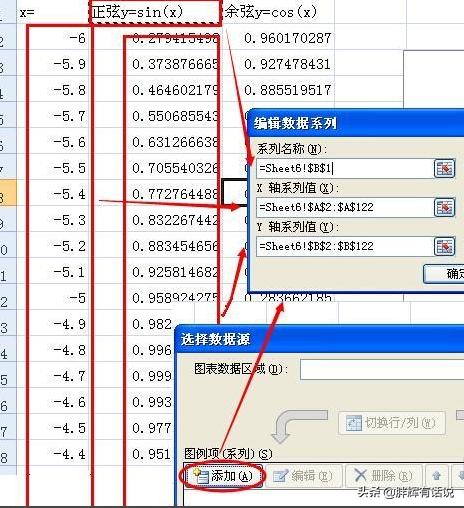Click the X 轴系列值 input field
This screenshot has width=464, height=508.
pyautogui.click(x=344, y=207)
